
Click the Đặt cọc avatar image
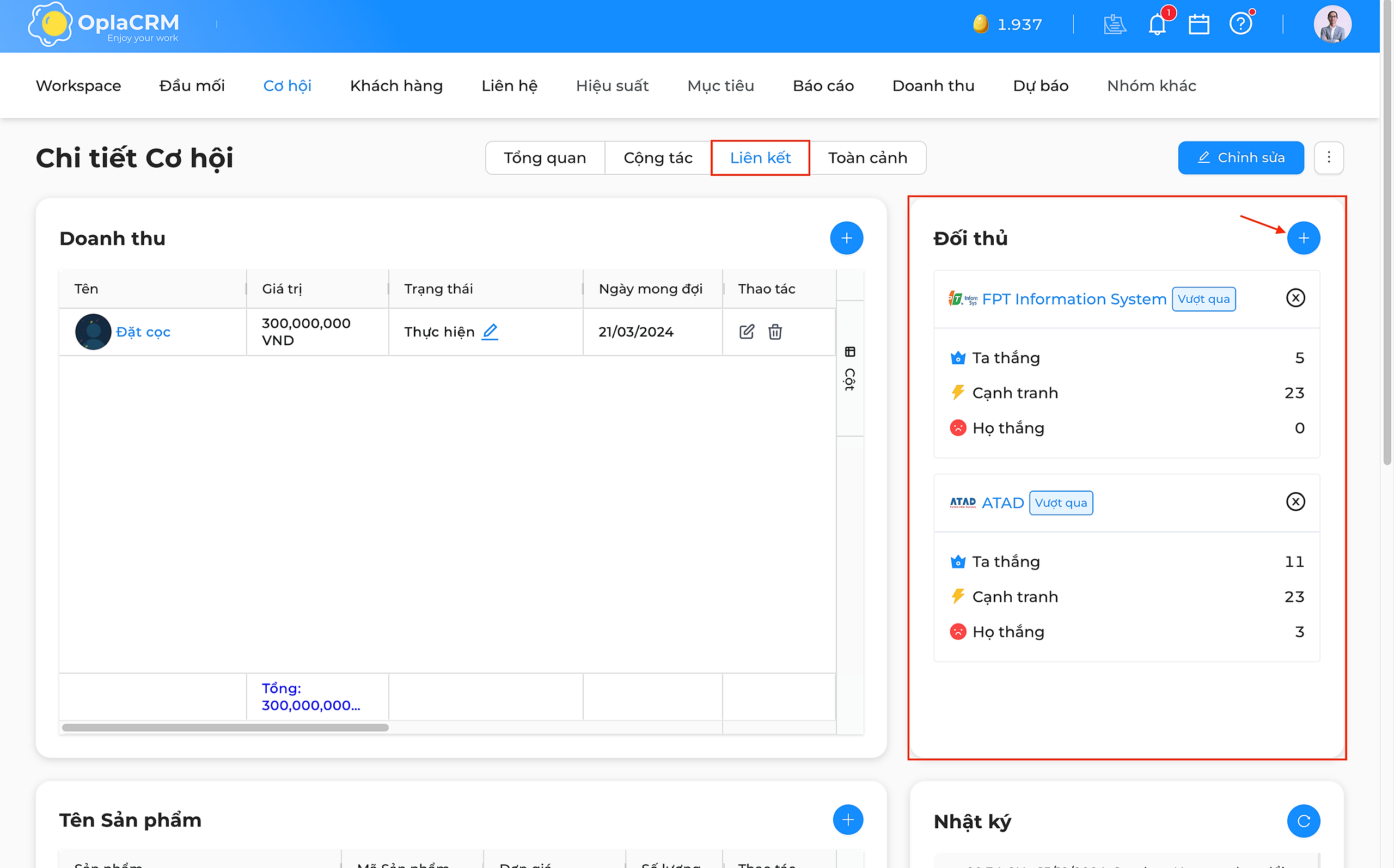(x=93, y=331)
